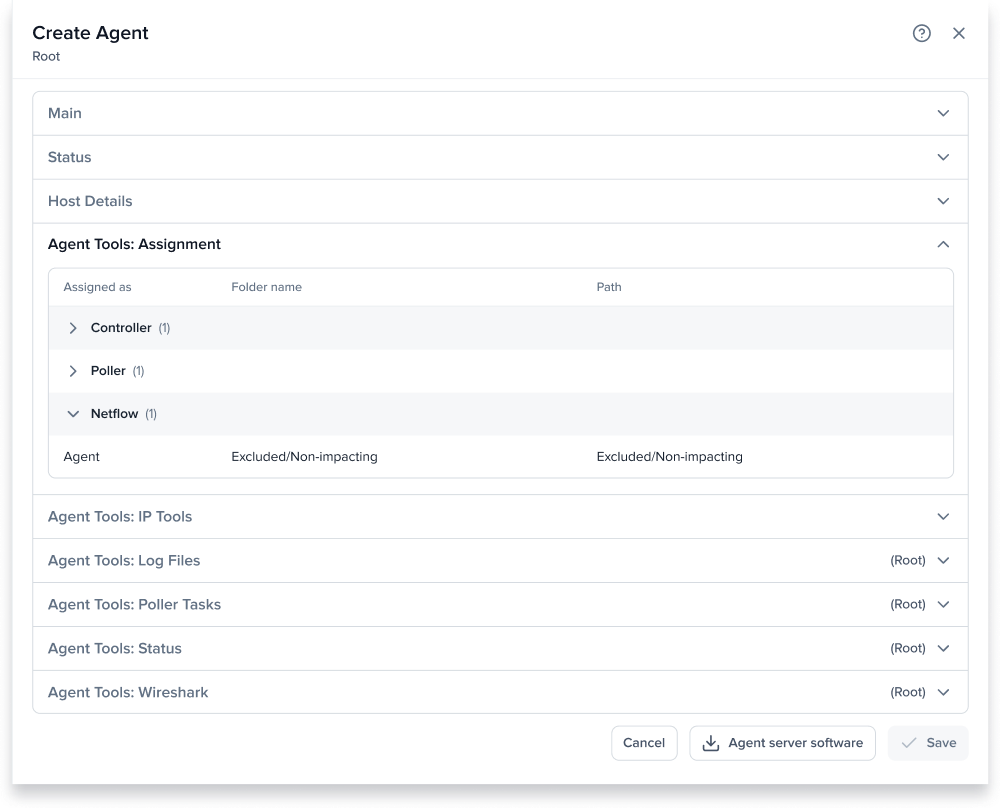Click the Agent server software text label

pyautogui.click(x=795, y=743)
